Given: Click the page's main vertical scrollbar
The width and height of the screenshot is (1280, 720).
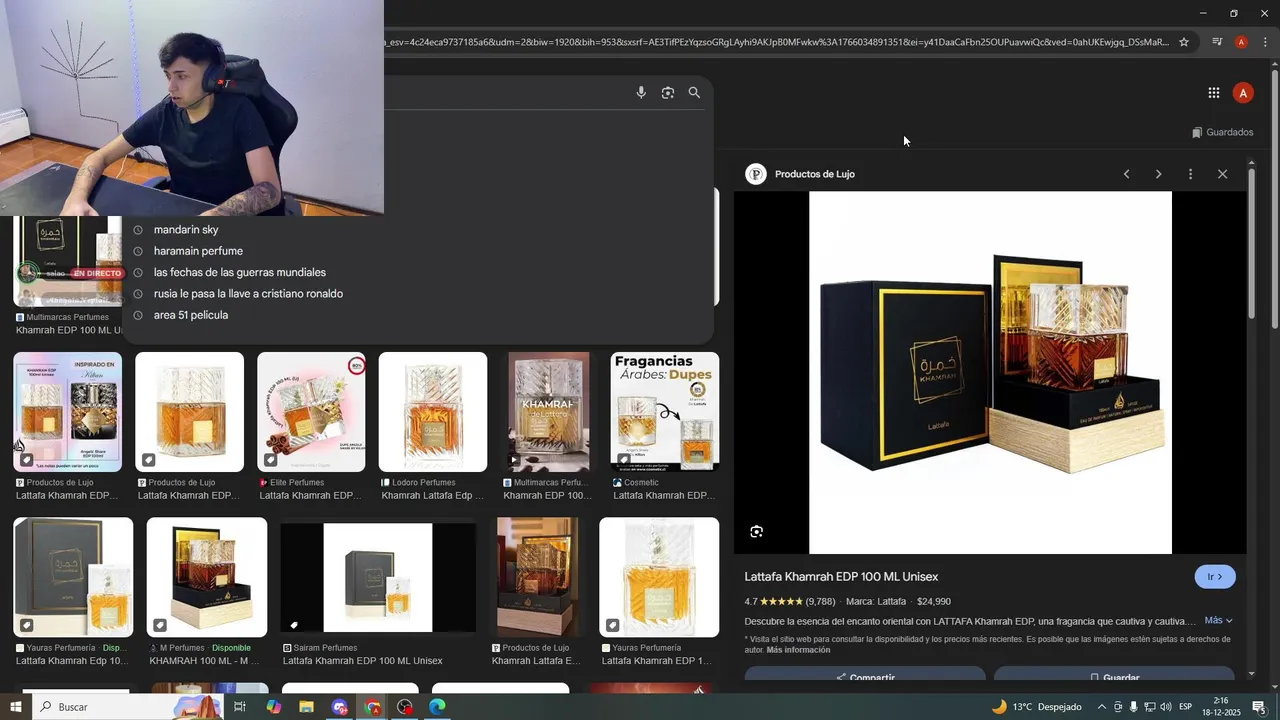Looking at the screenshot, I should (1274, 200).
